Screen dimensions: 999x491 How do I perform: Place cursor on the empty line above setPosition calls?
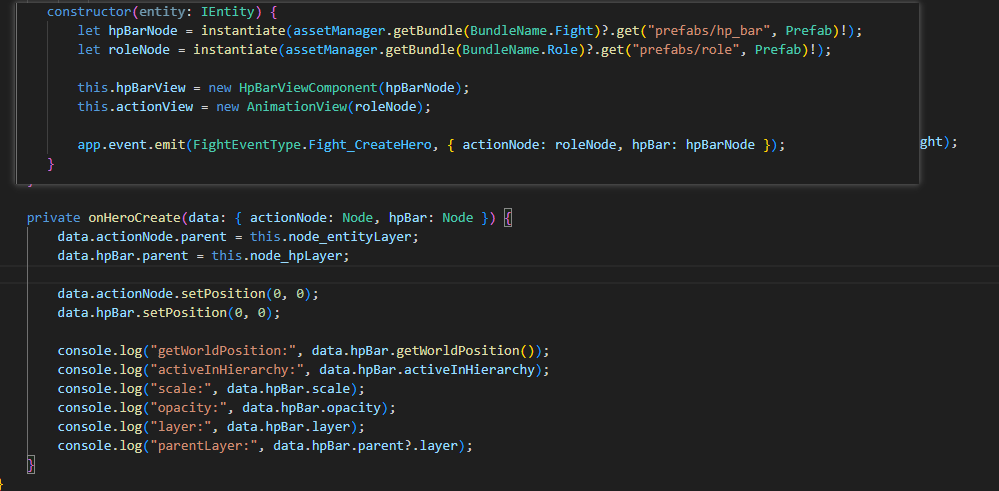500,274
